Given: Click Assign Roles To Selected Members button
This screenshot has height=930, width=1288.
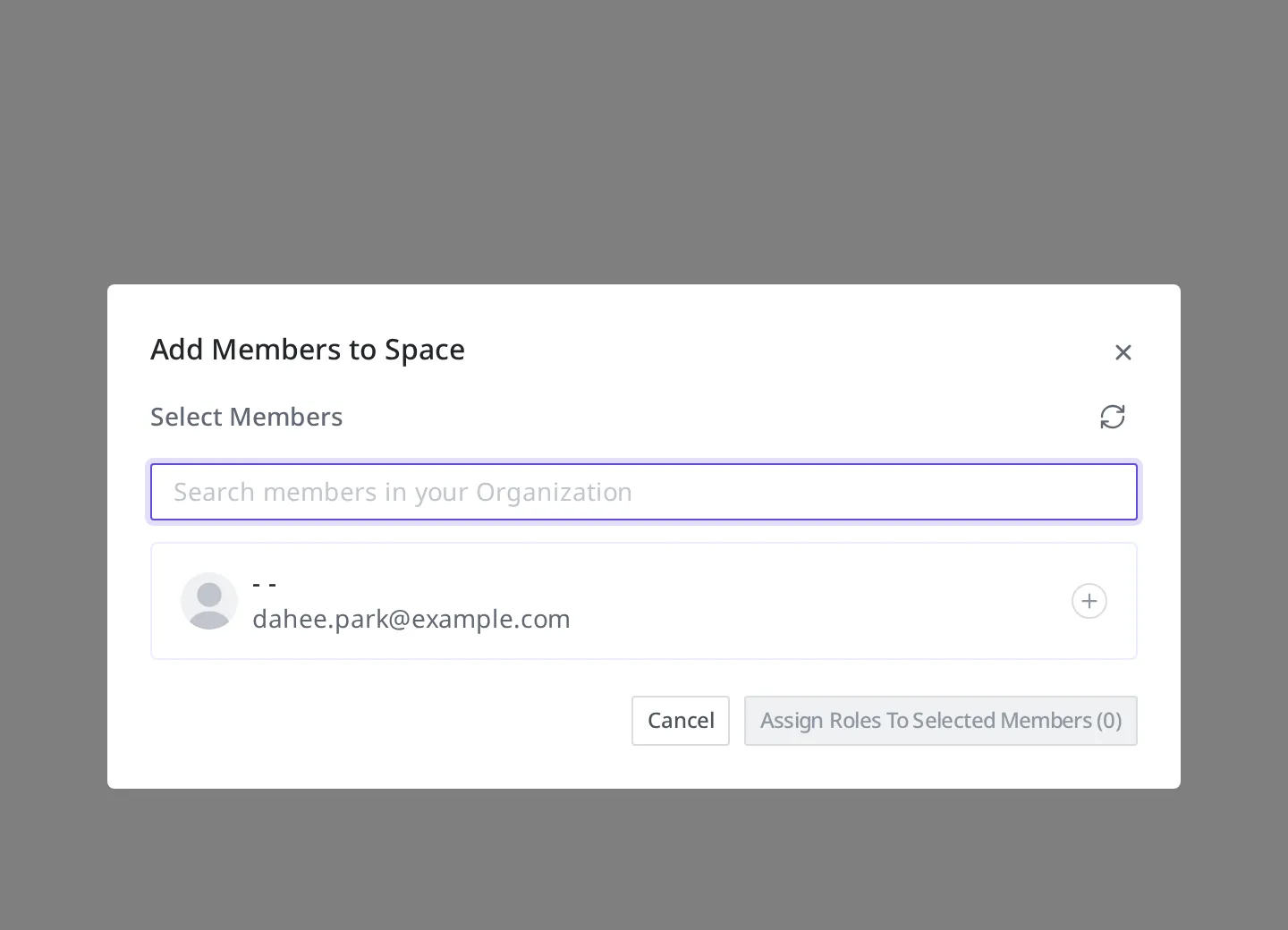Looking at the screenshot, I should [x=941, y=721].
